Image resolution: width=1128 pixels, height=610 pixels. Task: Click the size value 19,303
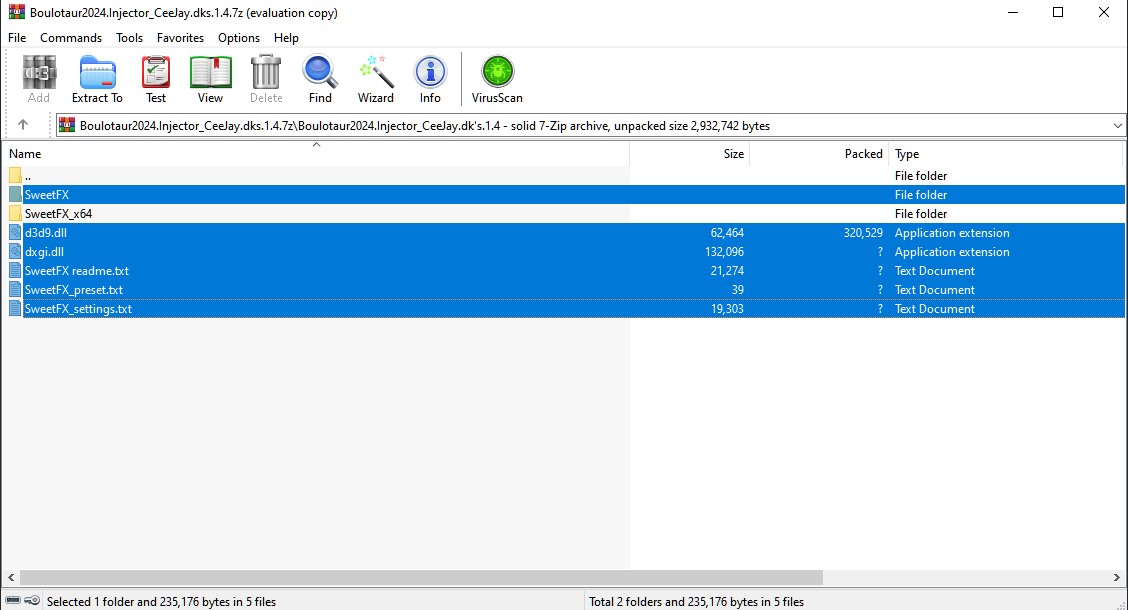(x=727, y=309)
